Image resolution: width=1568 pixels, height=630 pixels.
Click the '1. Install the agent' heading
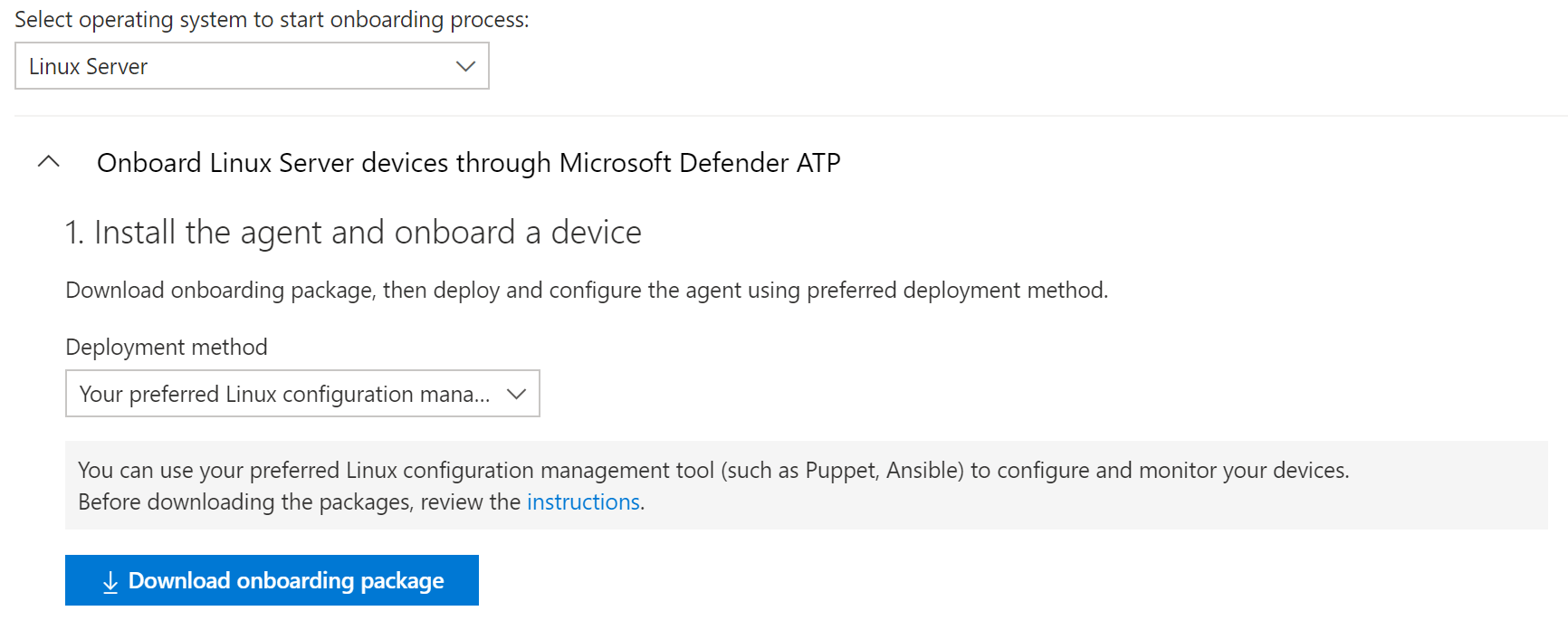pos(353,233)
